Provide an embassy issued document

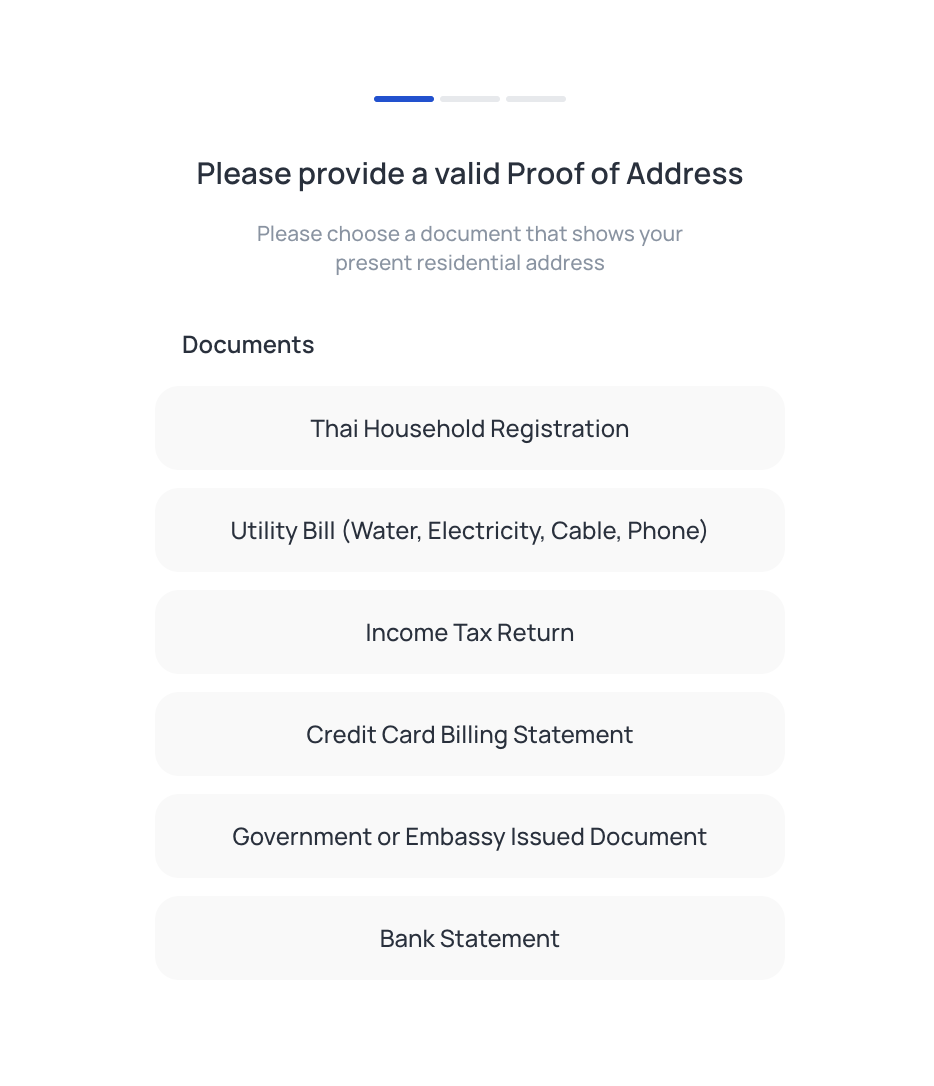469,836
